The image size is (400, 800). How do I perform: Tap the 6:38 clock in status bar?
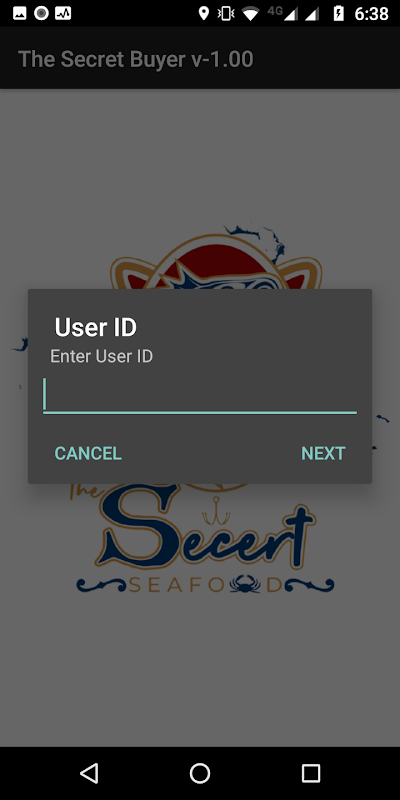click(x=371, y=14)
